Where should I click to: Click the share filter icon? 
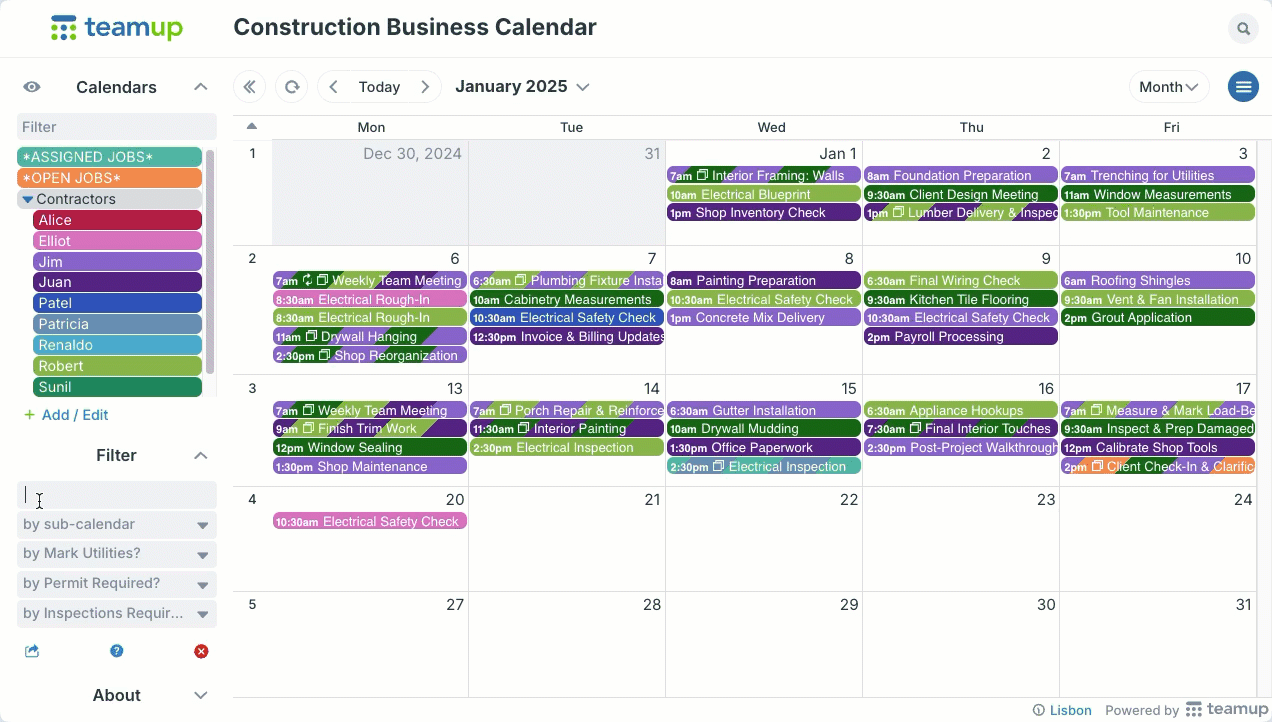32,651
